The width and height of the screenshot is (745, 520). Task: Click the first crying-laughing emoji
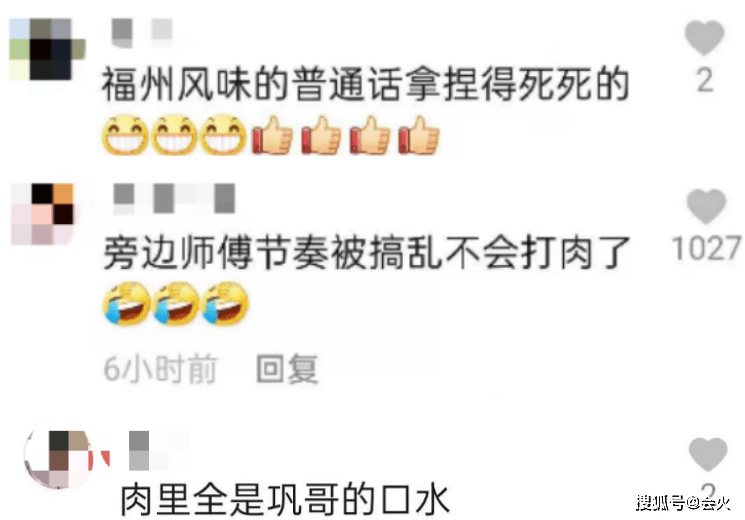[126, 304]
